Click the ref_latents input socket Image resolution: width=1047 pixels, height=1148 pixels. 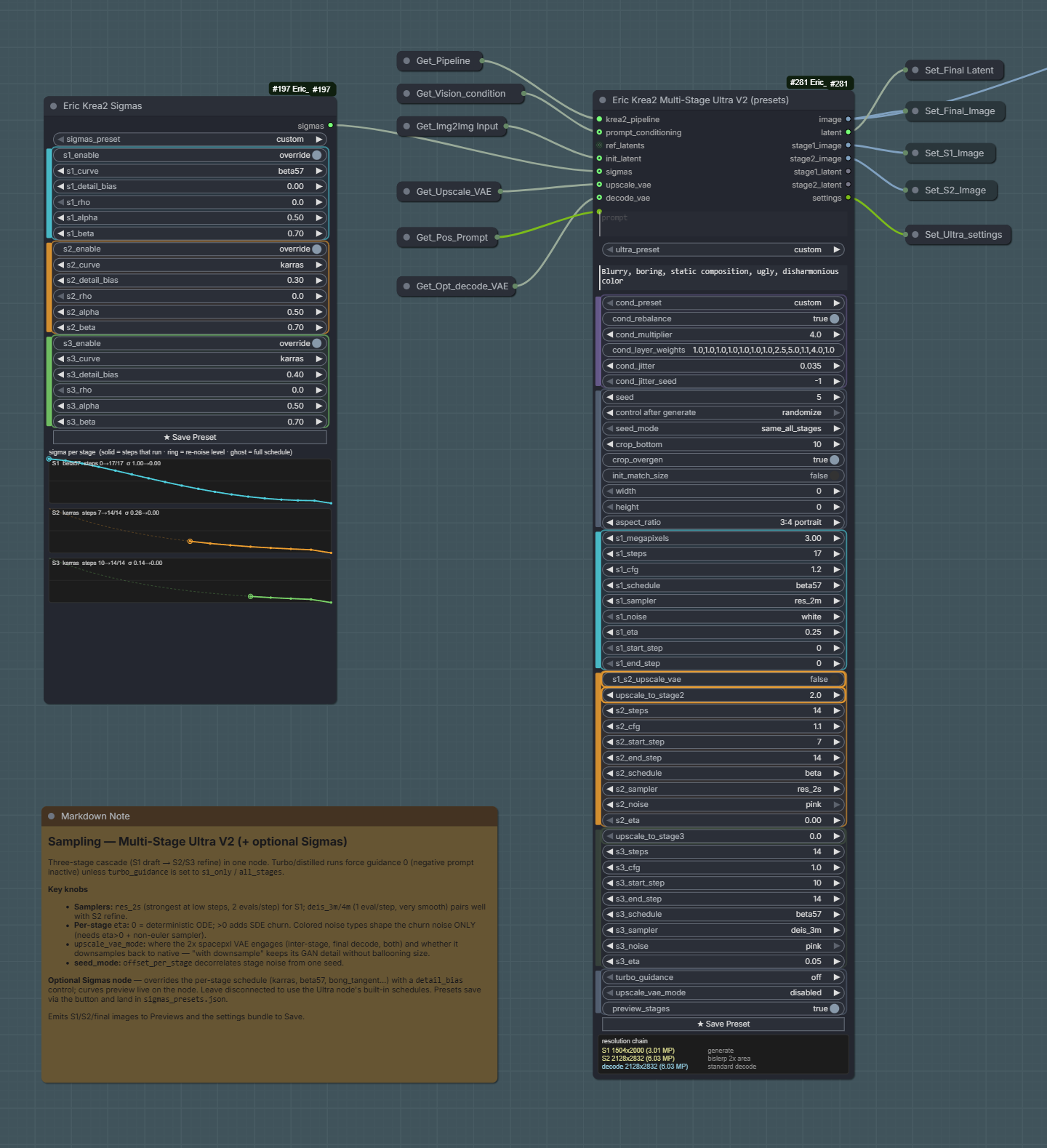599,145
